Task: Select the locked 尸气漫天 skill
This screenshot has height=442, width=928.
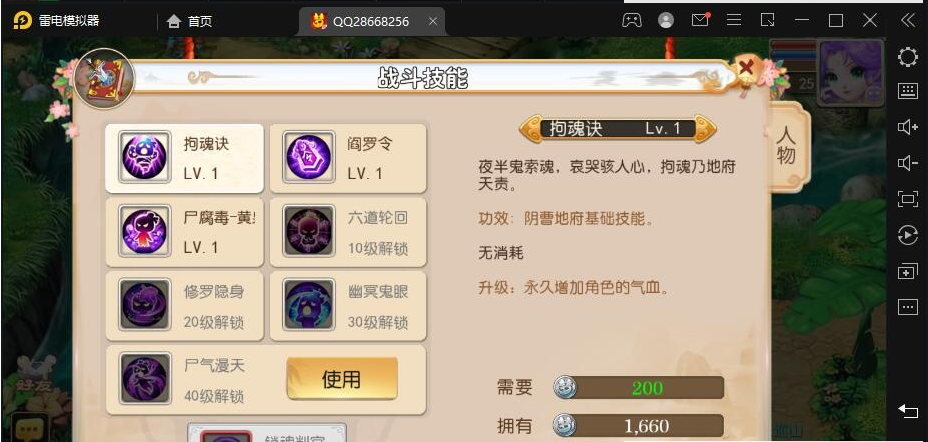Action: point(185,379)
